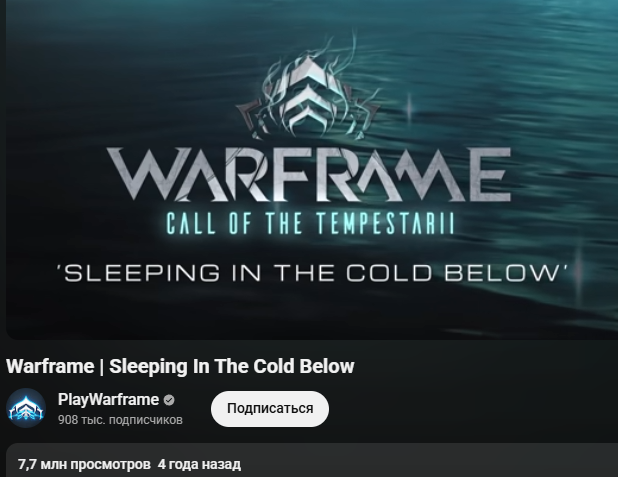Select the video title Warframe | Sleeping In The Cold Below
This screenshot has width=618, height=477.
[180, 366]
